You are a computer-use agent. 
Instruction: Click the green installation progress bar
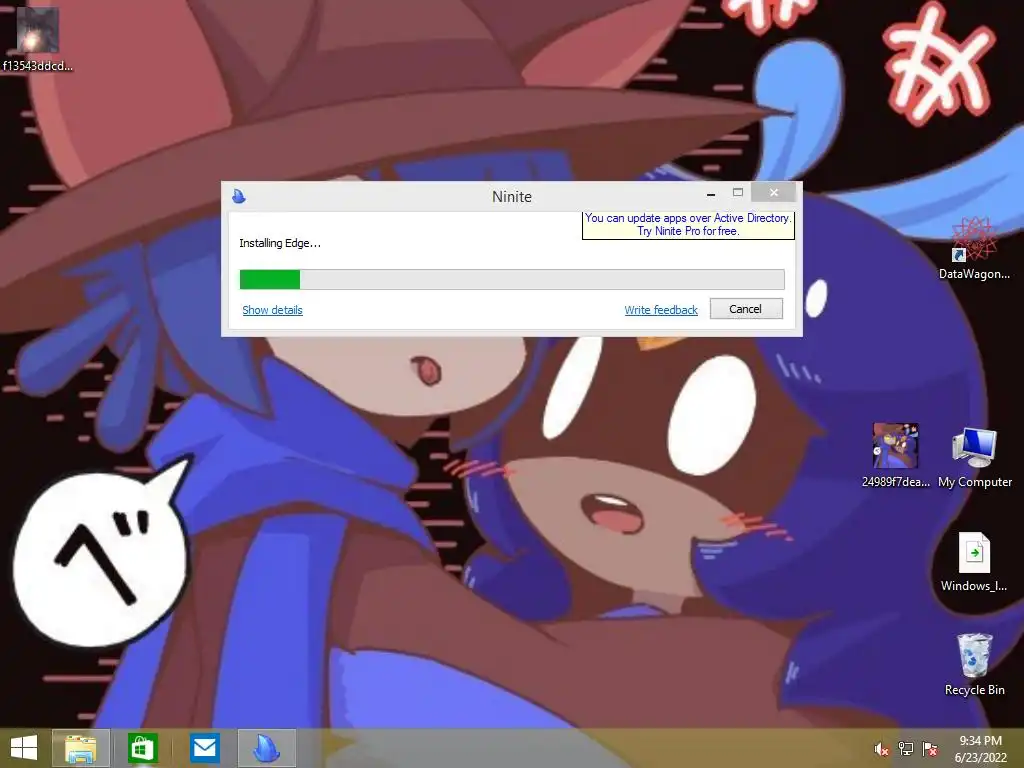tap(511, 280)
